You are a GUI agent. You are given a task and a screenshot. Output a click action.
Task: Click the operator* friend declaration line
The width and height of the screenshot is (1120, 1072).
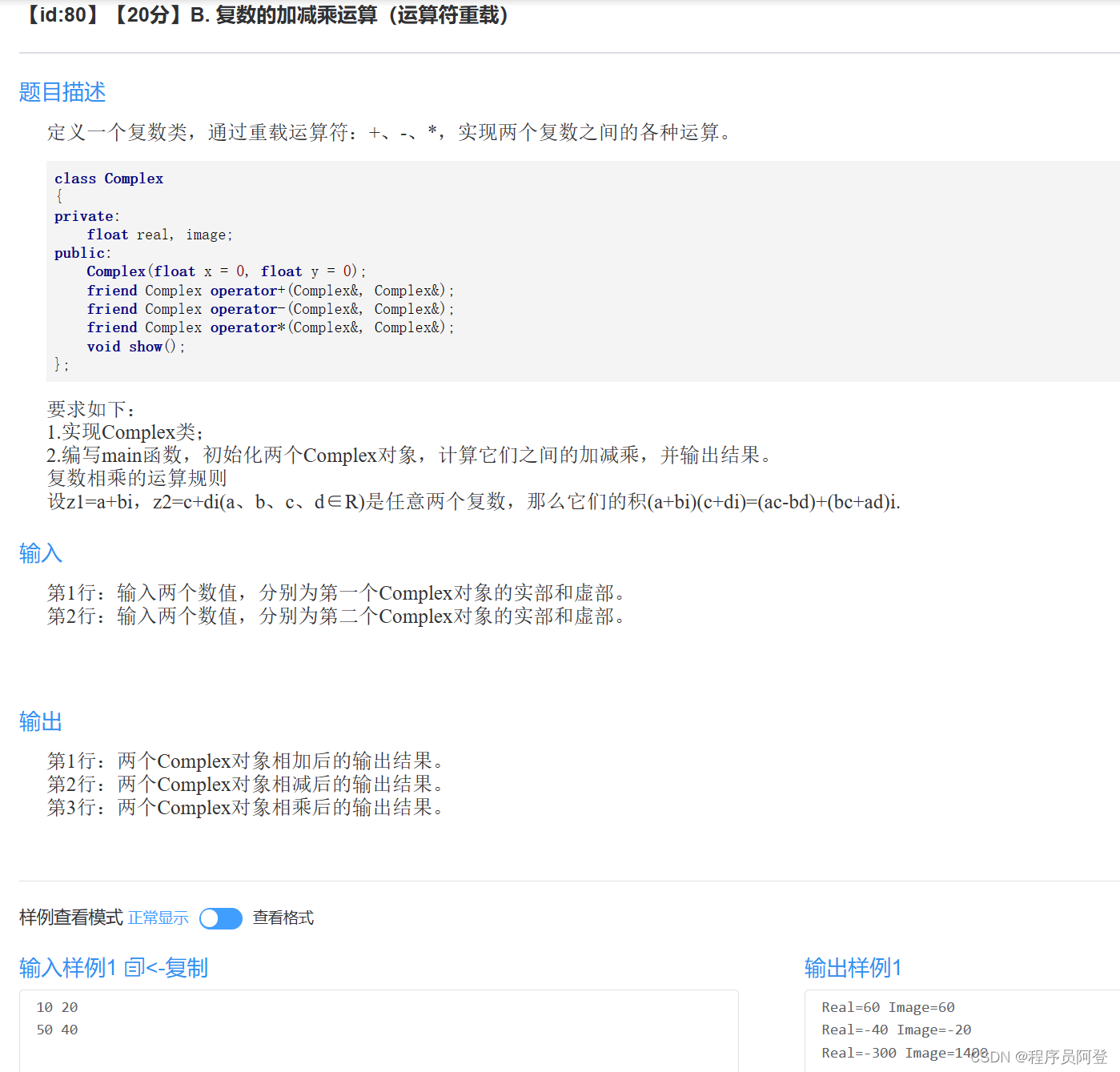[271, 327]
